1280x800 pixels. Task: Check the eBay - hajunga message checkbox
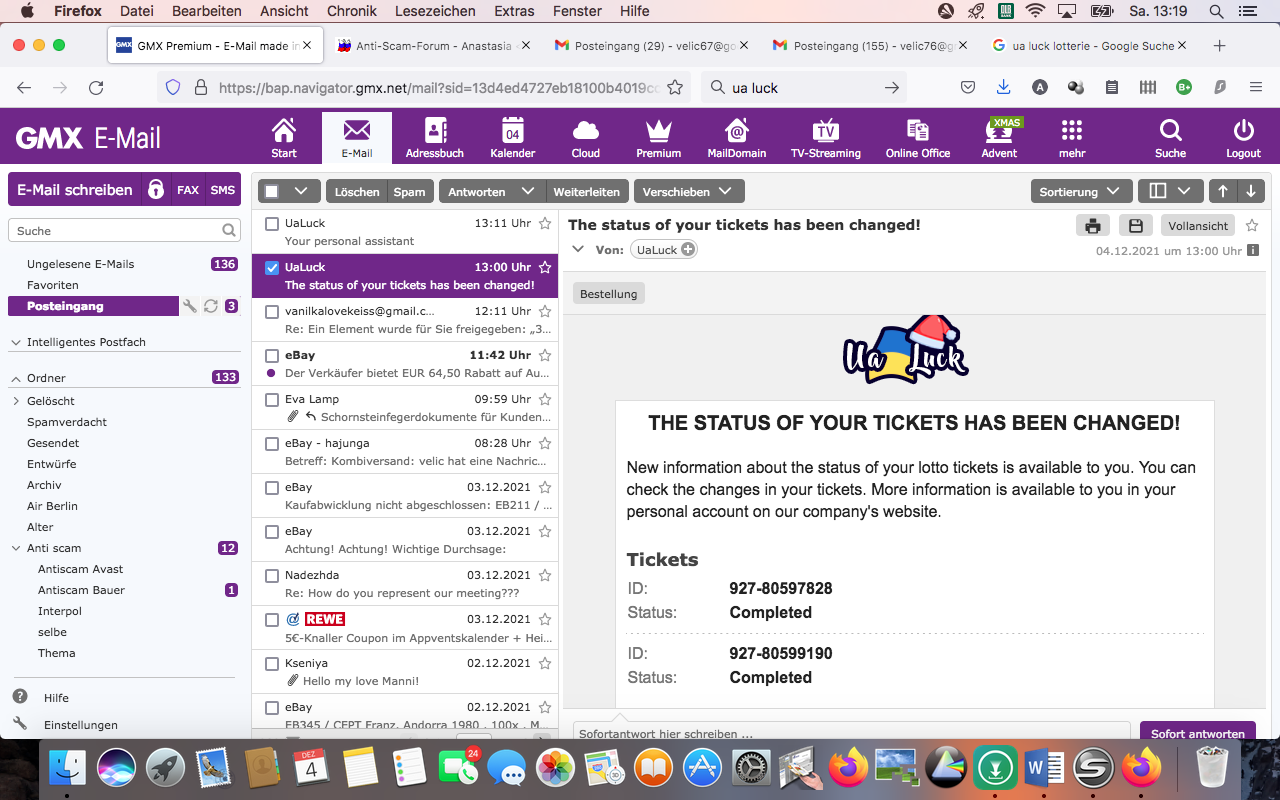tap(272, 444)
